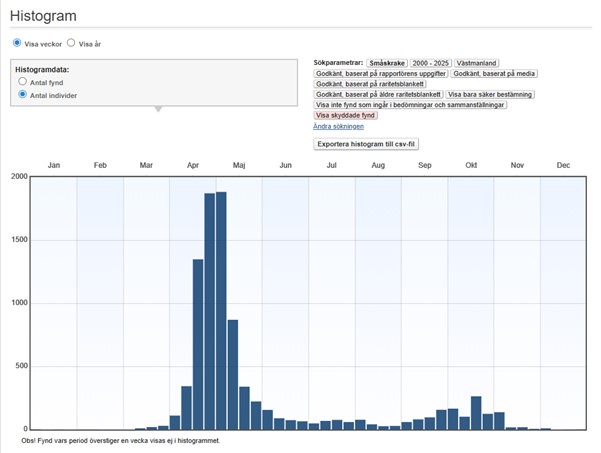601x453 pixels.
Task: Click the October peak bar in histogram
Action: [476, 413]
